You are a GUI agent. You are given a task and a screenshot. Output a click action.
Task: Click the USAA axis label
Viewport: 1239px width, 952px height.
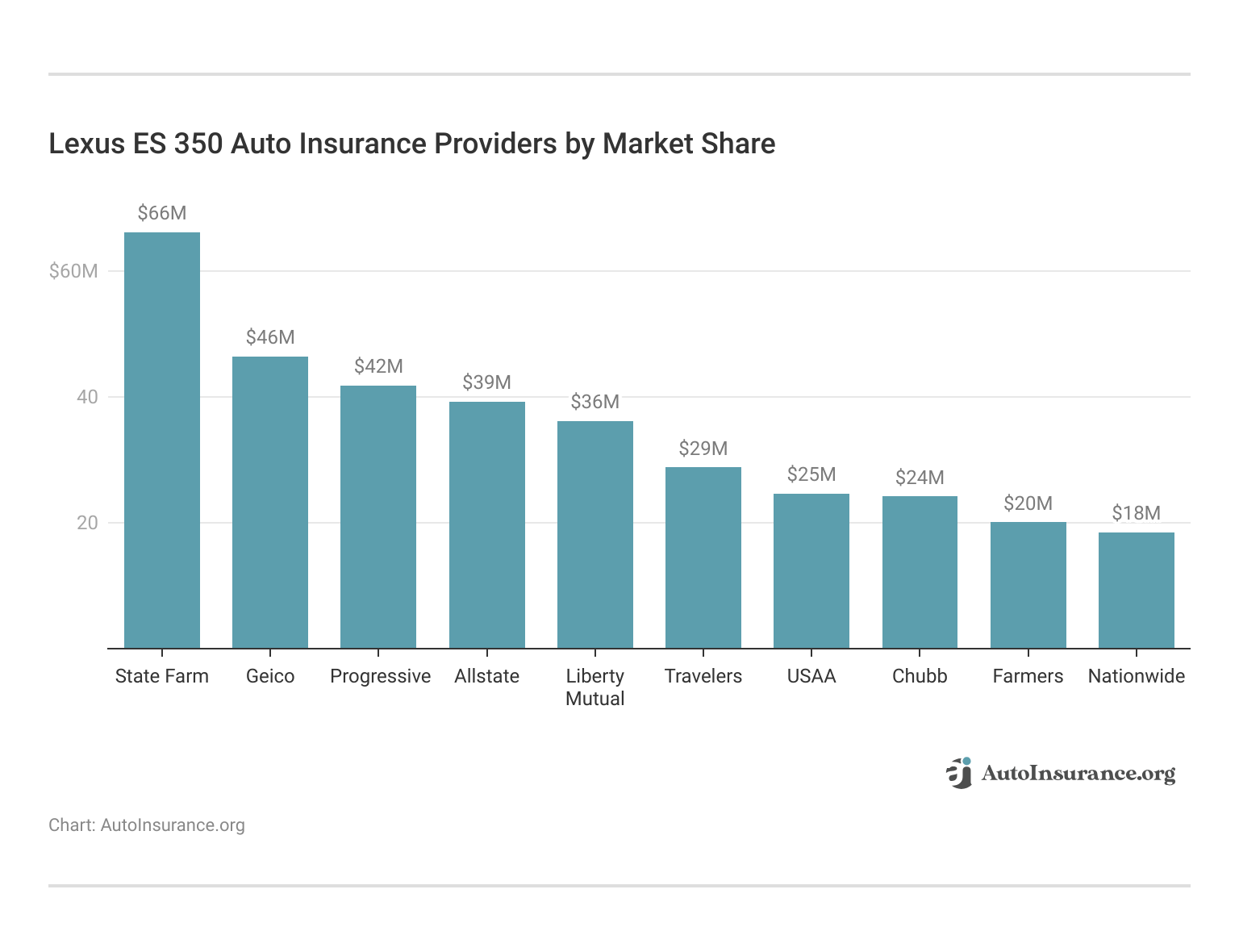(811, 676)
